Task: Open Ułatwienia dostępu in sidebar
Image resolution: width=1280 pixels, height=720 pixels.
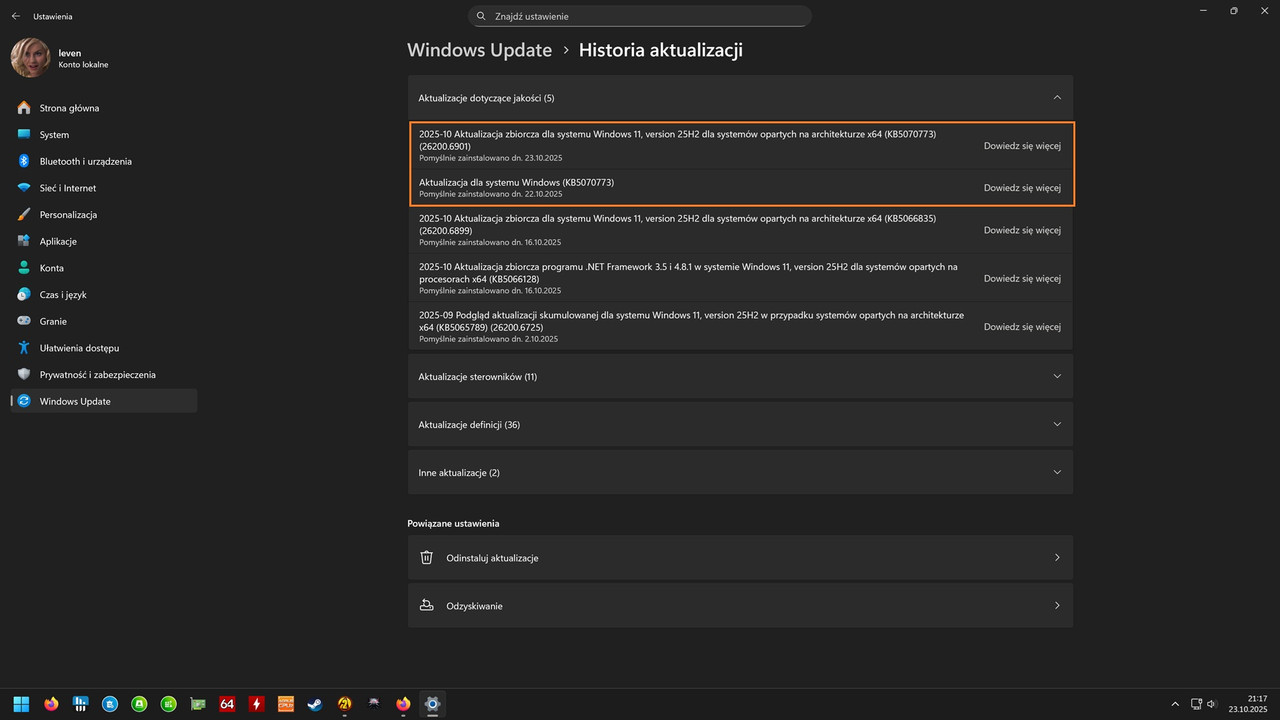Action: coord(104,348)
